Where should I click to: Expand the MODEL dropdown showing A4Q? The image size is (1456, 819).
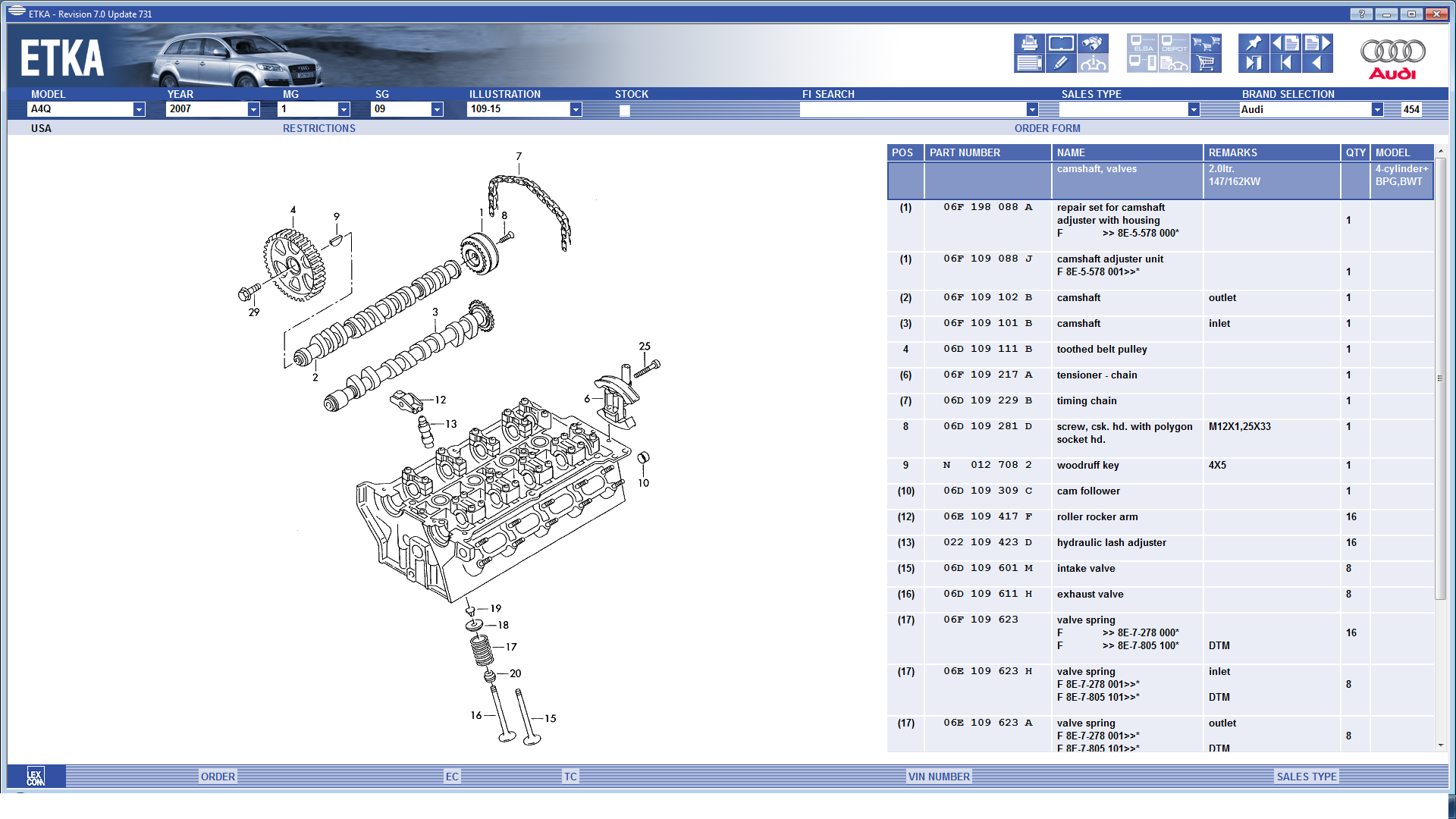pos(139,109)
